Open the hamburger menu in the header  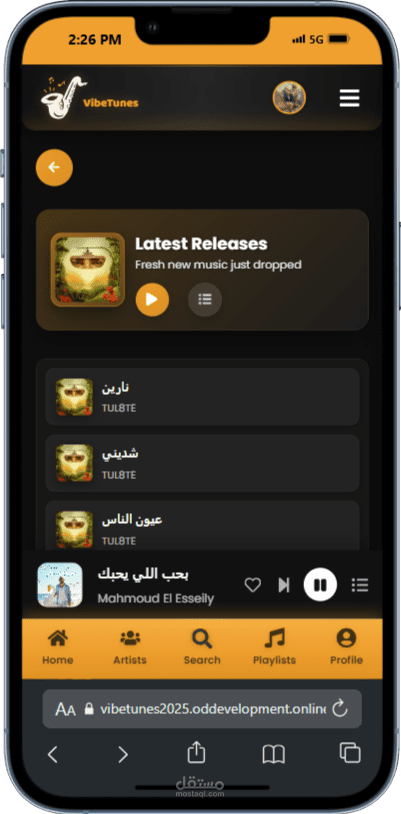(350, 98)
